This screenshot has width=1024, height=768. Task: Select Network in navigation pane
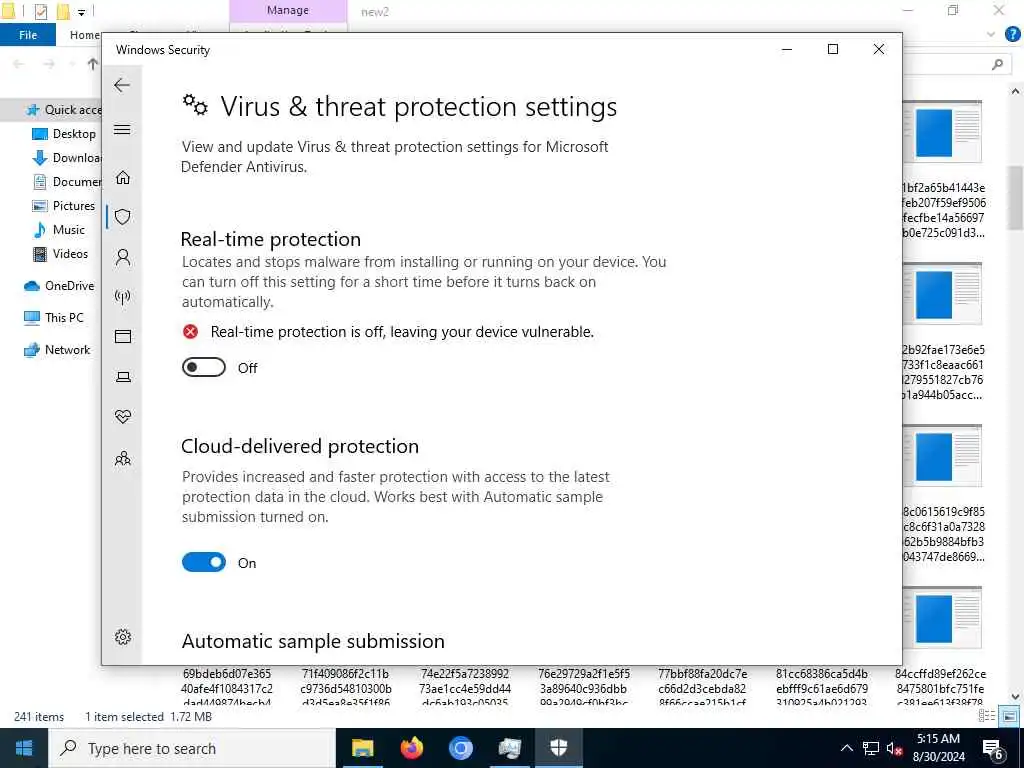tap(57, 350)
